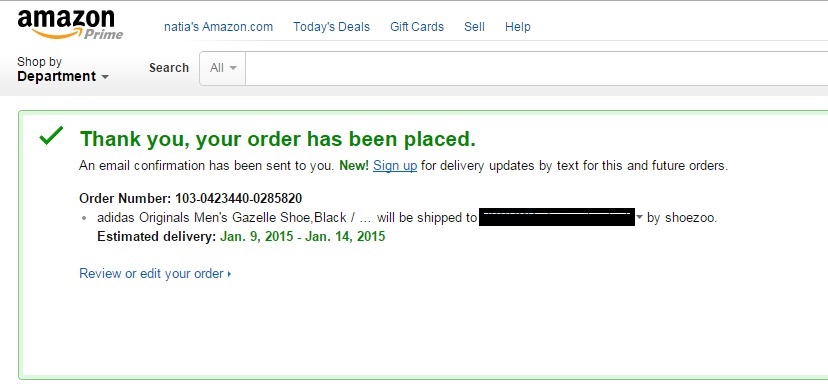Open the Gift Cards page
This screenshot has width=828, height=392.
417,26
